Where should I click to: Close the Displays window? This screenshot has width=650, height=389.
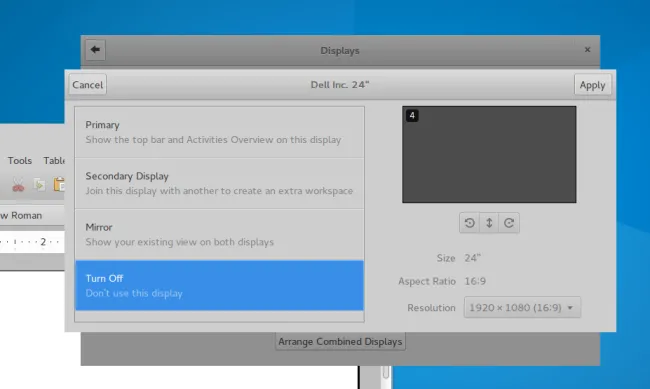[x=587, y=50]
